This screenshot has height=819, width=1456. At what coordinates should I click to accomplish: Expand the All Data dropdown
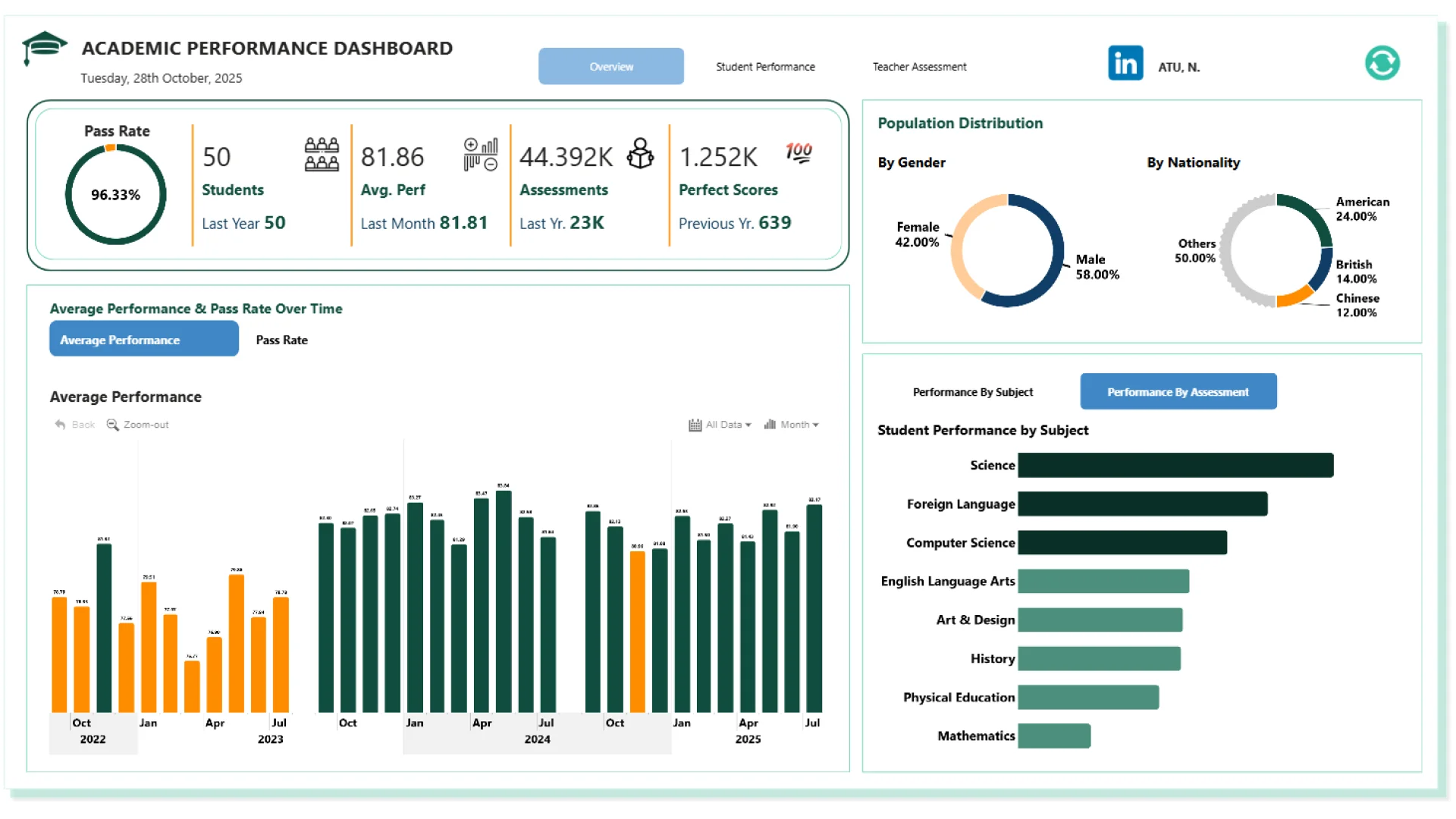click(720, 425)
